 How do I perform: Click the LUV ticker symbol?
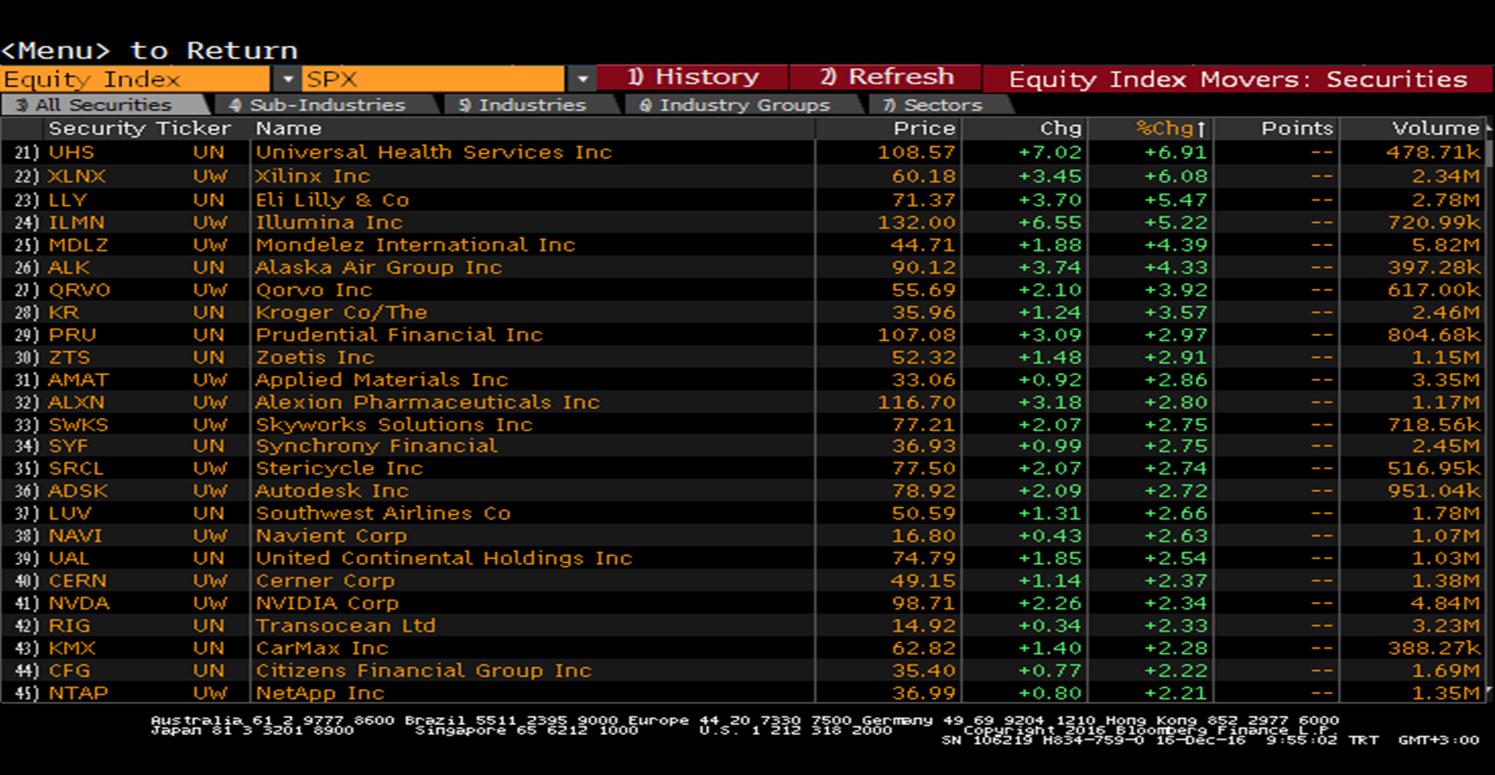tap(70, 513)
